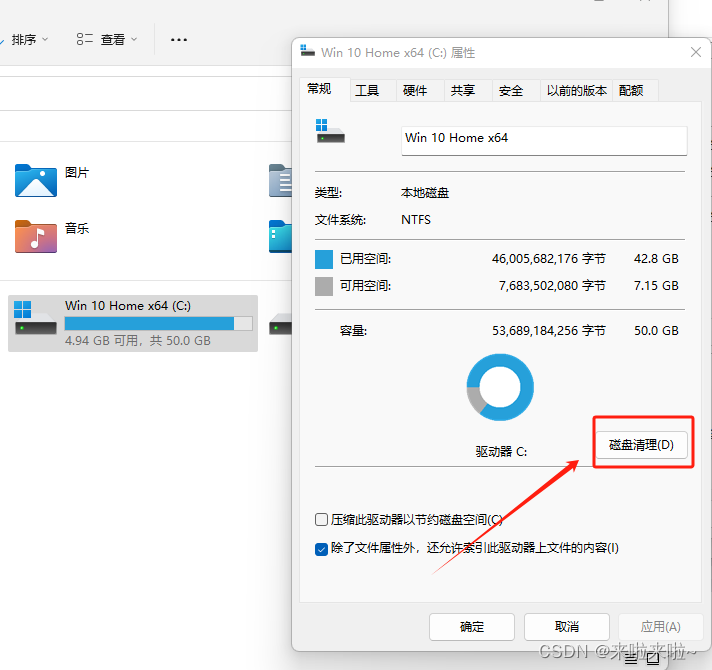Screen dimensions: 712x670
Task: Click the 42.8 GB used size
Action: [x=656, y=259]
